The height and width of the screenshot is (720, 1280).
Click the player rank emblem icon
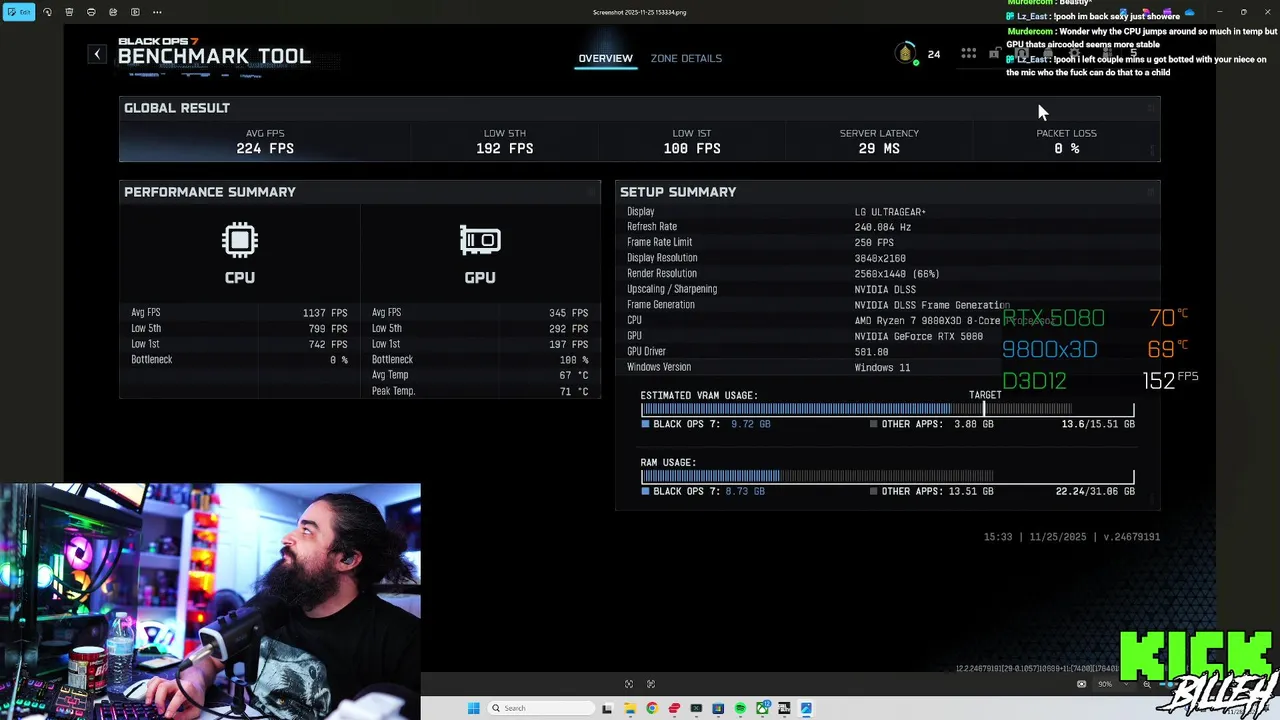coord(905,54)
